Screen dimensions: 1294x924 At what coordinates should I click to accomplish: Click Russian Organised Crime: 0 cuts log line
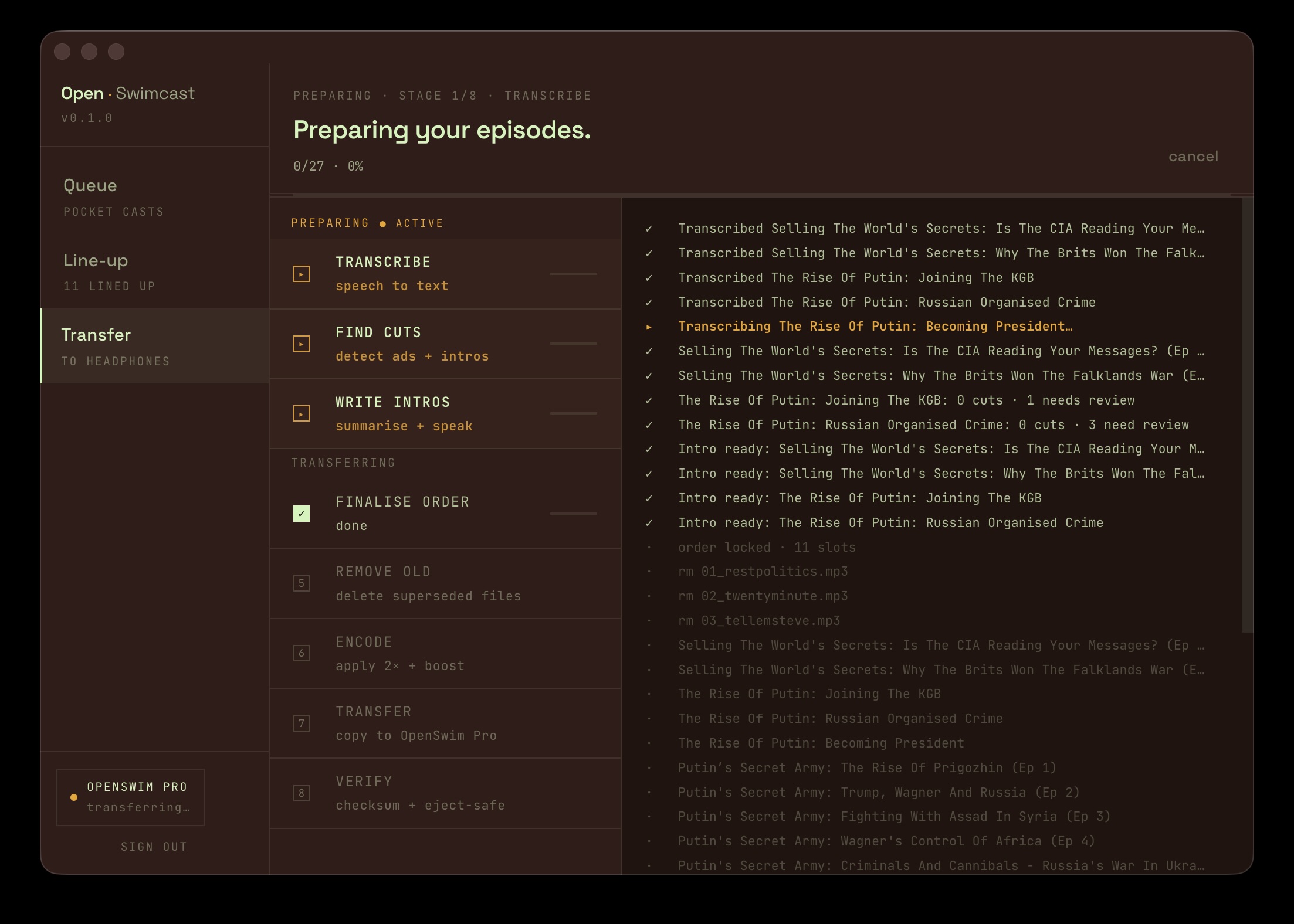[x=933, y=425]
